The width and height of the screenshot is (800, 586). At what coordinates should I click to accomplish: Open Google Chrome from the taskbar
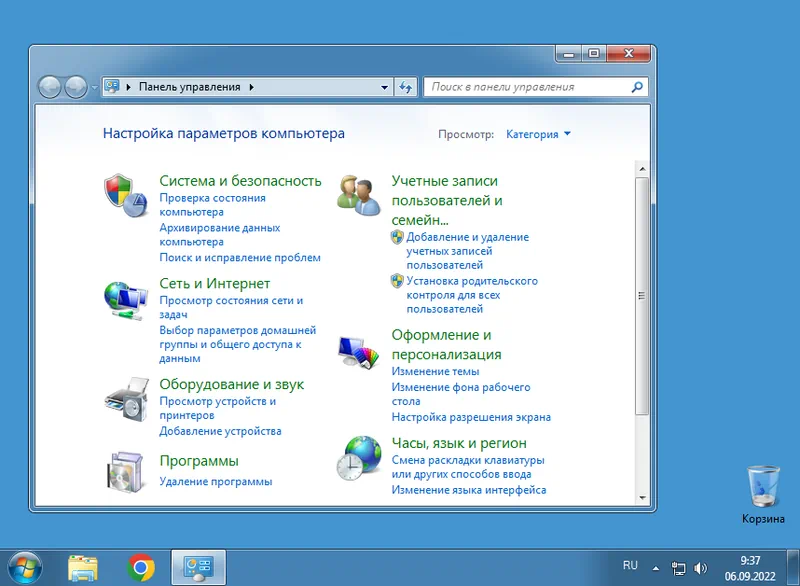click(141, 568)
